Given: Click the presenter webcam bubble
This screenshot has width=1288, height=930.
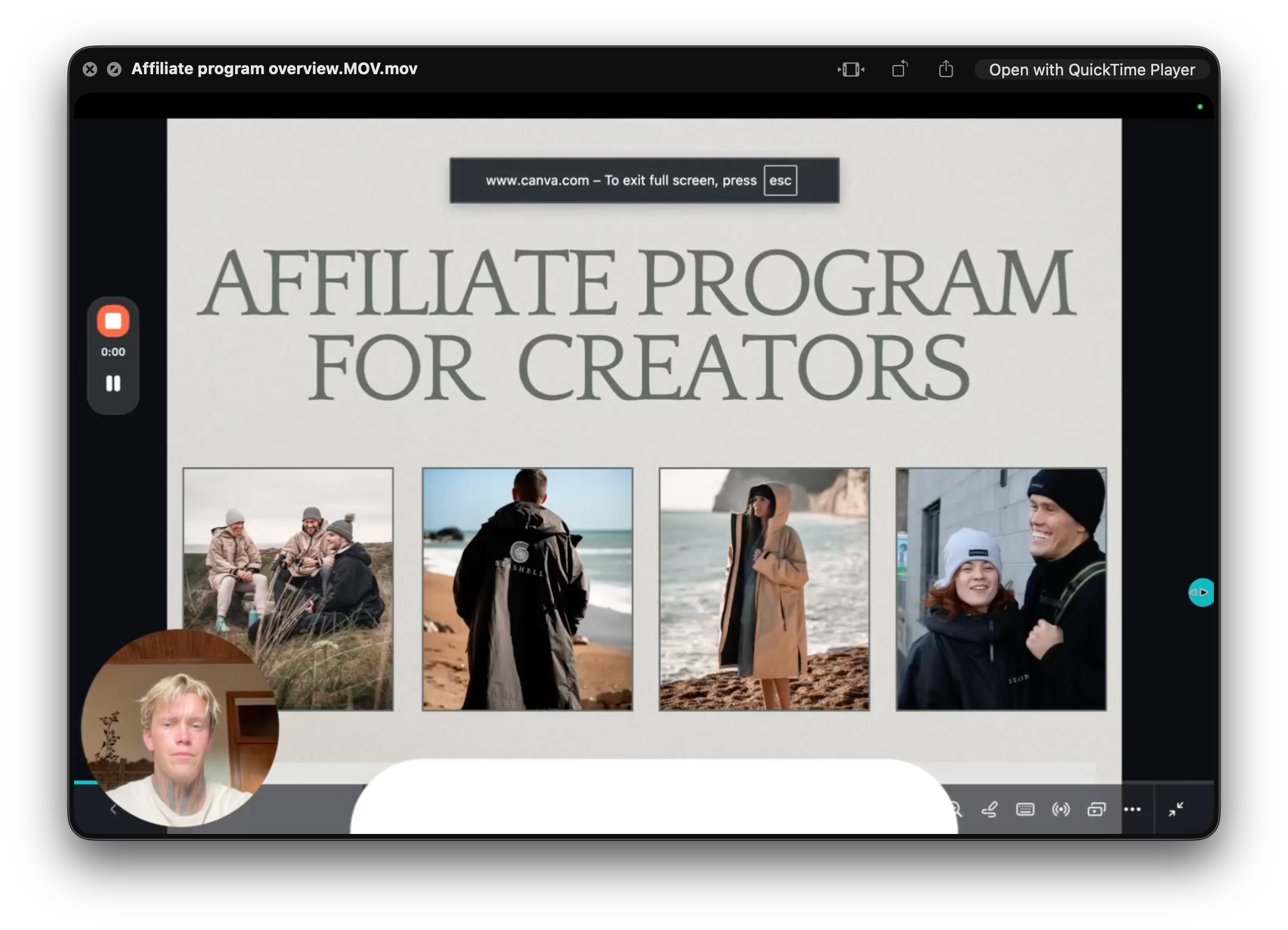Looking at the screenshot, I should pos(180,728).
